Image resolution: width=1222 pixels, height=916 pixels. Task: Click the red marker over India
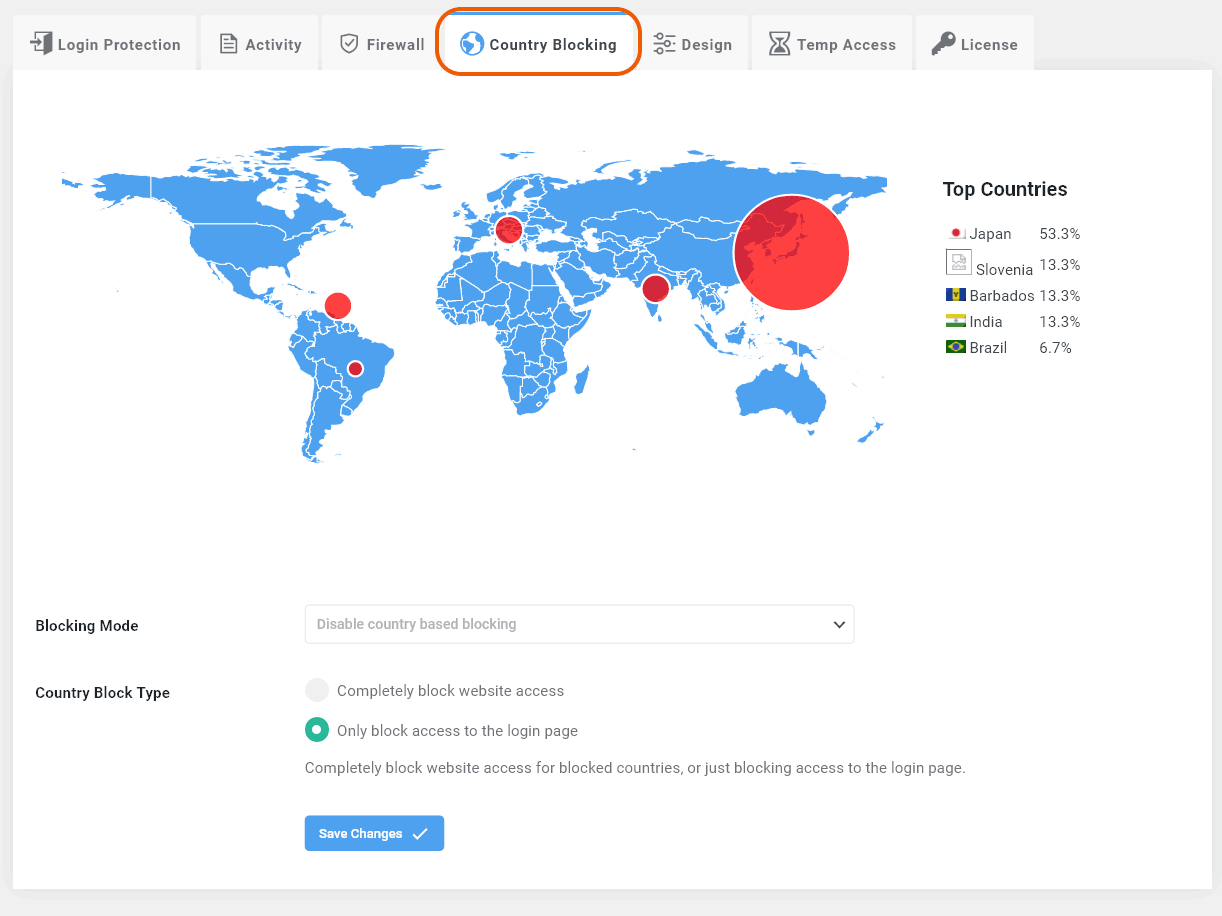[655, 288]
